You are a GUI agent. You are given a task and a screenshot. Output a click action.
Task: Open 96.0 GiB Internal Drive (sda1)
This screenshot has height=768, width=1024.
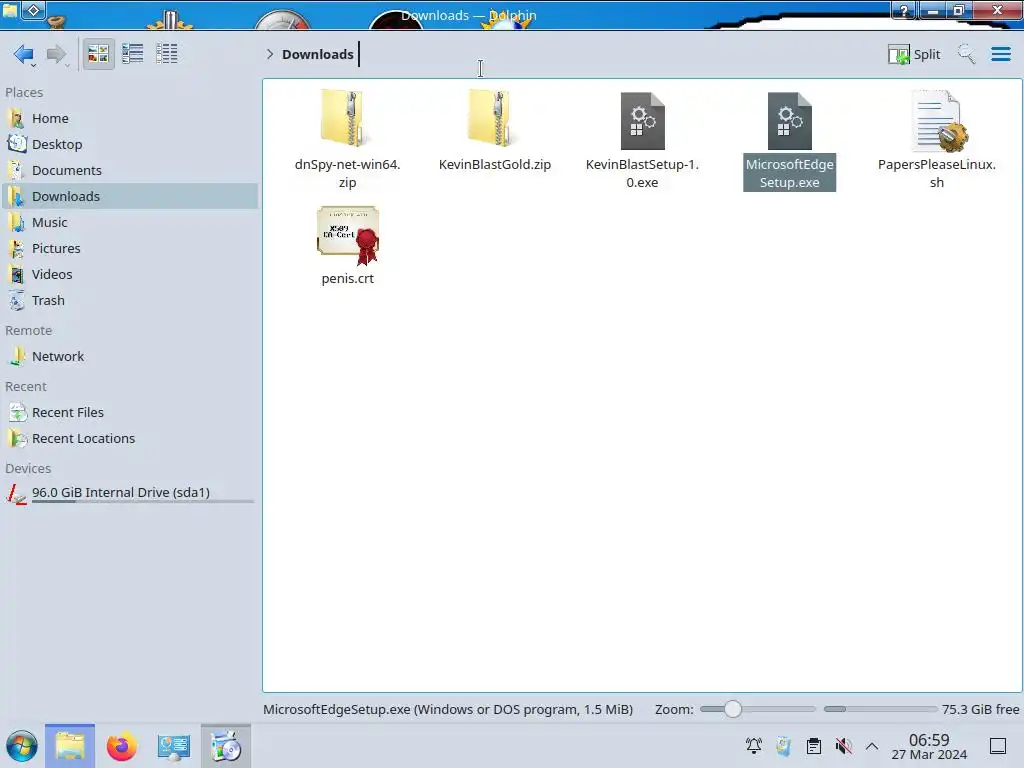click(x=129, y=493)
